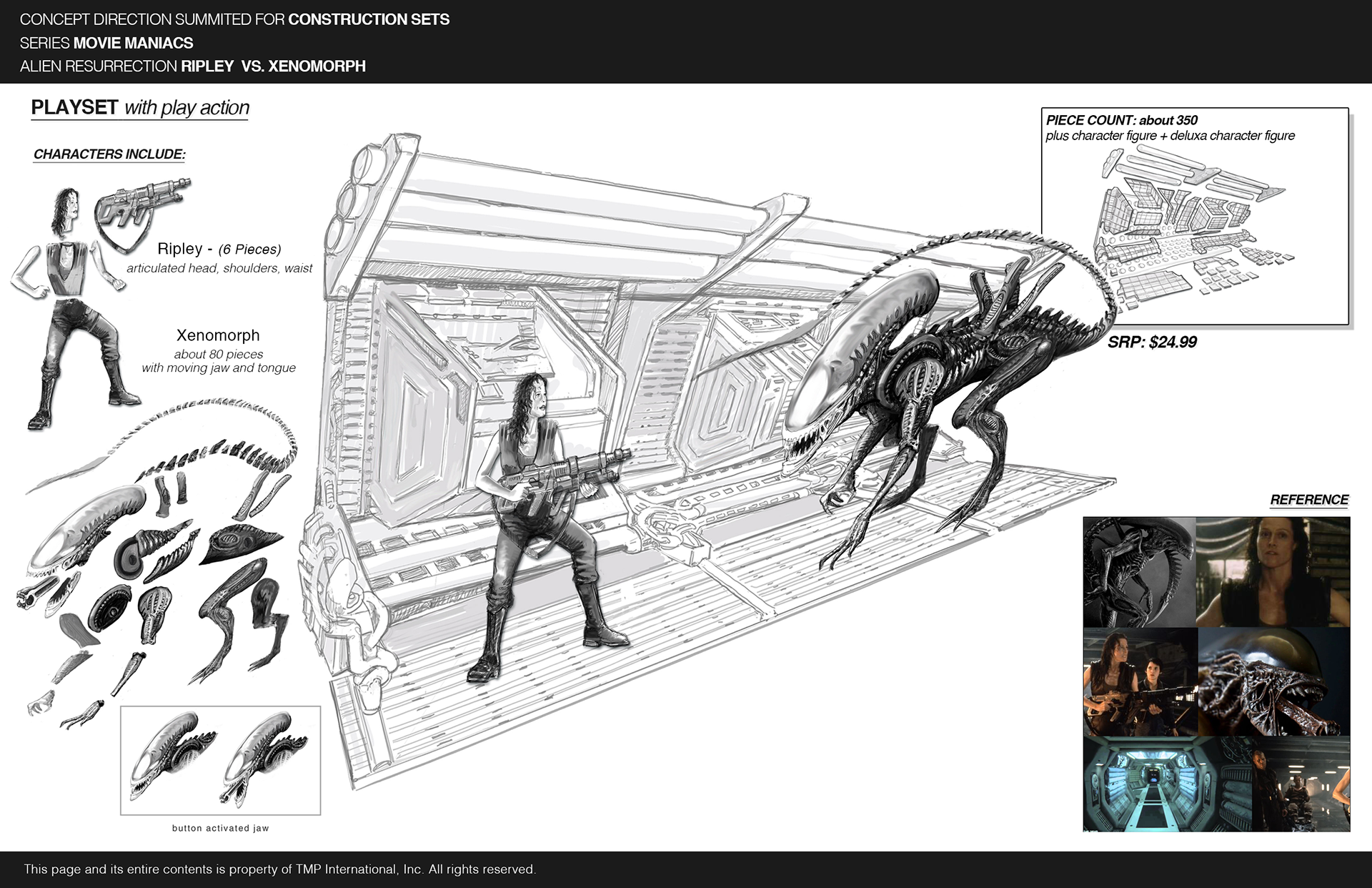1372x888 pixels.
Task: Click 'ALIEN RESURRECTION RIPLEY VS. XENOMORPH' line
Action: coord(193,66)
